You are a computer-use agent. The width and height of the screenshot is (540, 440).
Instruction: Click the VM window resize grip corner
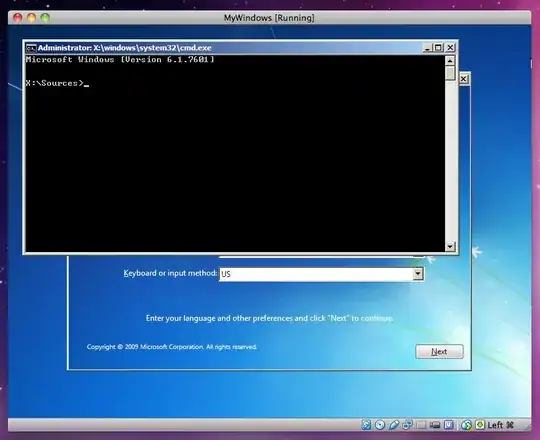click(x=527, y=427)
